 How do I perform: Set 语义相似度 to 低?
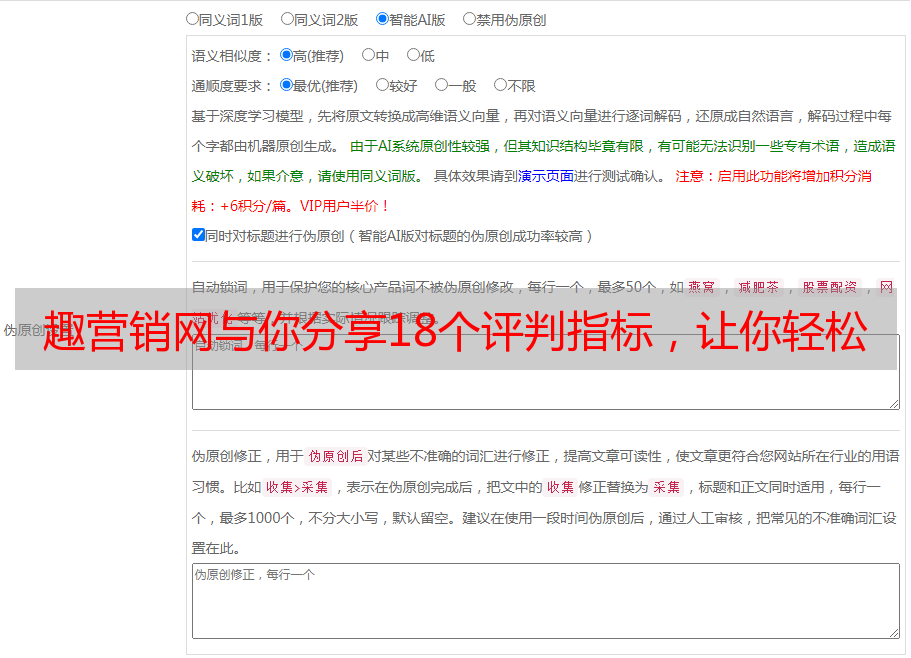coord(413,55)
